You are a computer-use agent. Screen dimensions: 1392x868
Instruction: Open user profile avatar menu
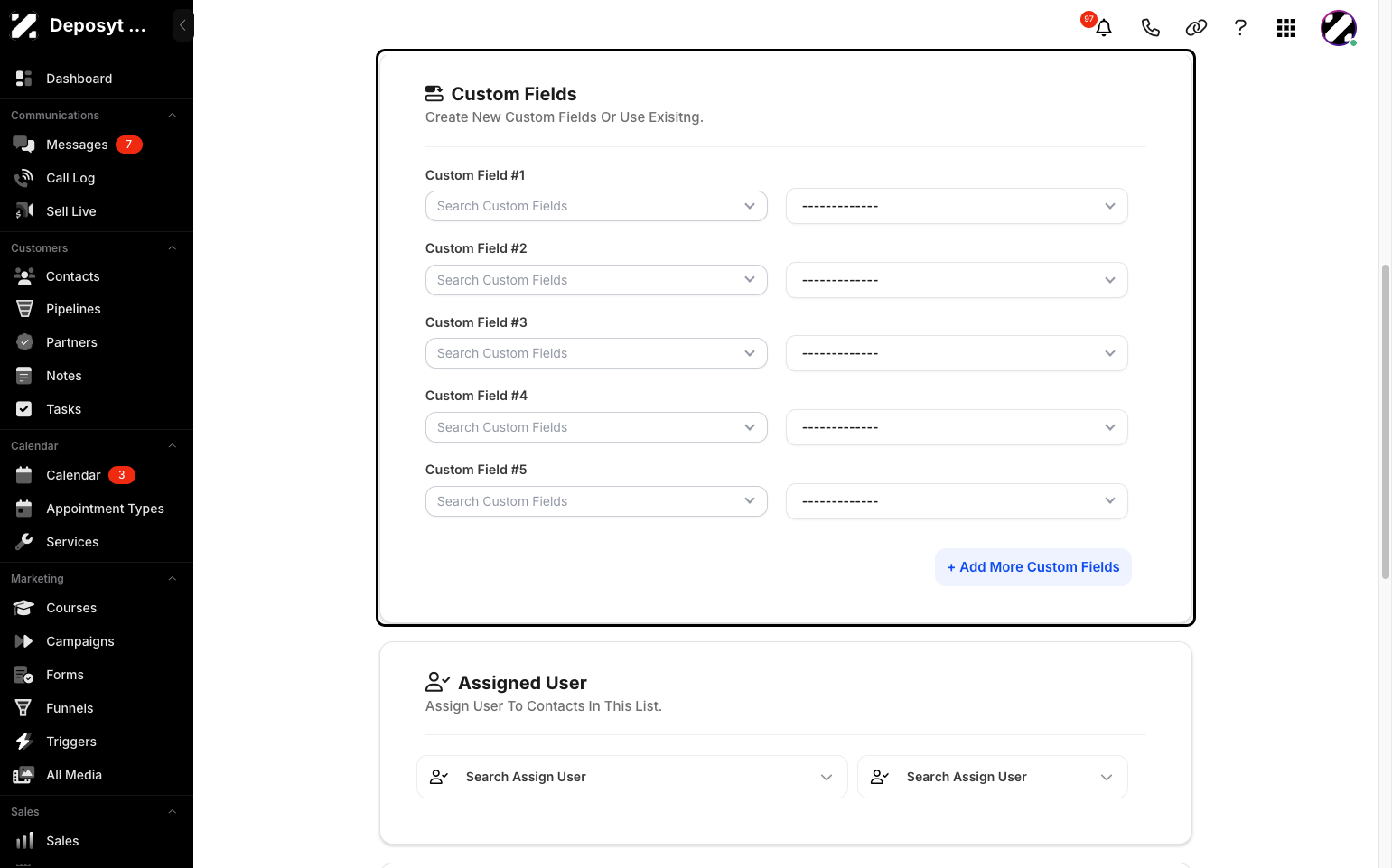tap(1339, 28)
